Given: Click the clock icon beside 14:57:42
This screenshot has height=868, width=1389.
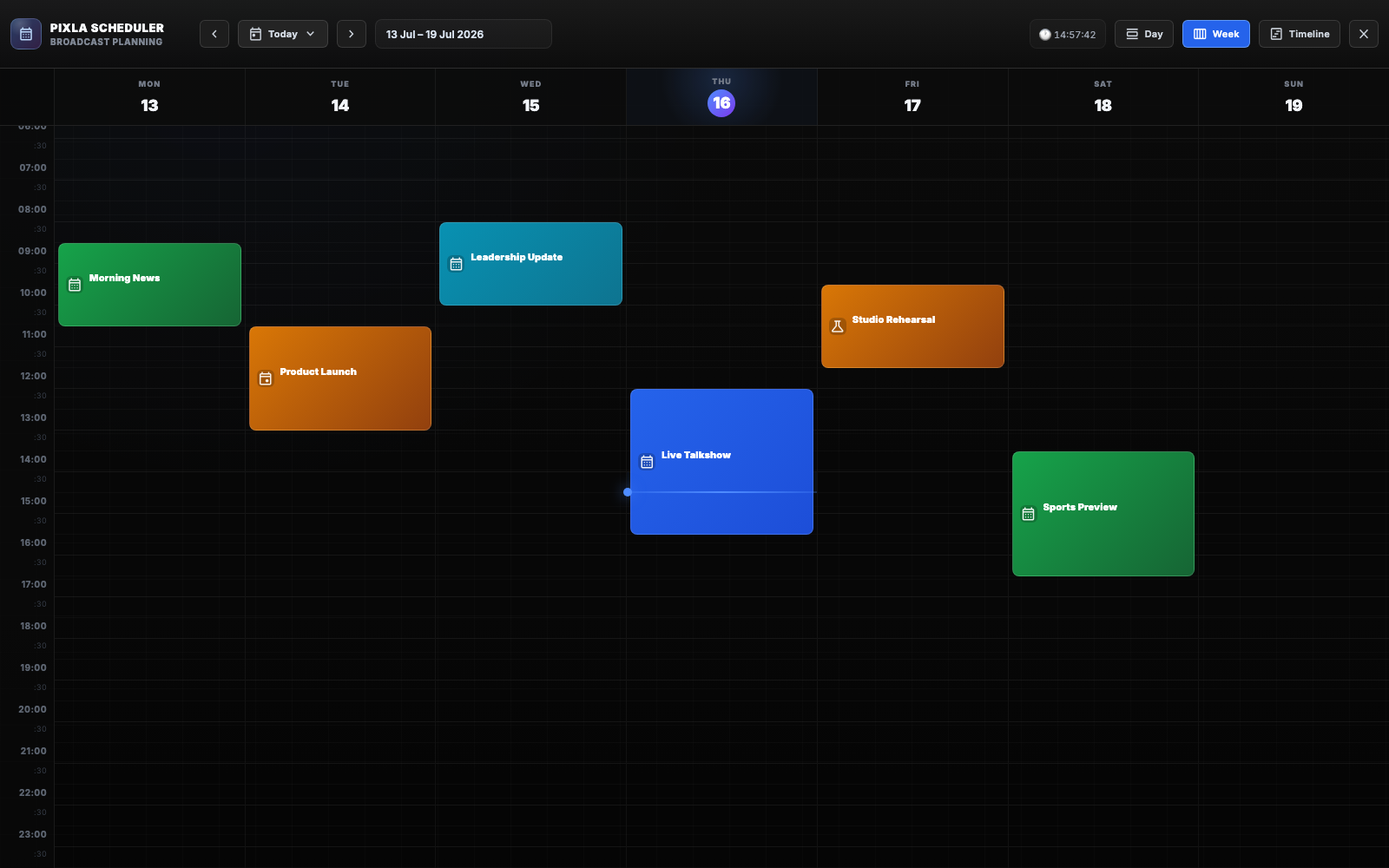Looking at the screenshot, I should coord(1045,35).
